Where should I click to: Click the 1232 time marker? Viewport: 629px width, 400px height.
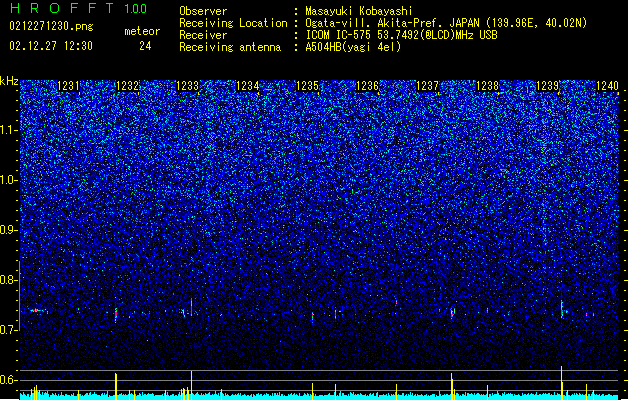(x=127, y=86)
